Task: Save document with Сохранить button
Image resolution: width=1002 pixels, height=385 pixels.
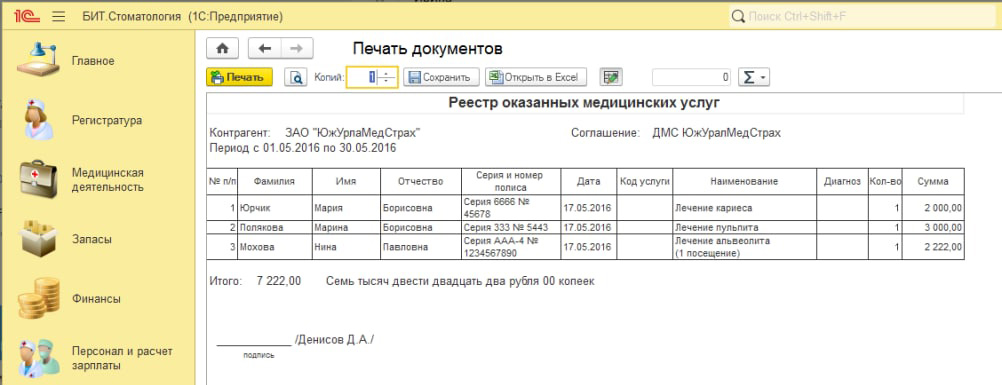Action: pyautogui.click(x=441, y=77)
